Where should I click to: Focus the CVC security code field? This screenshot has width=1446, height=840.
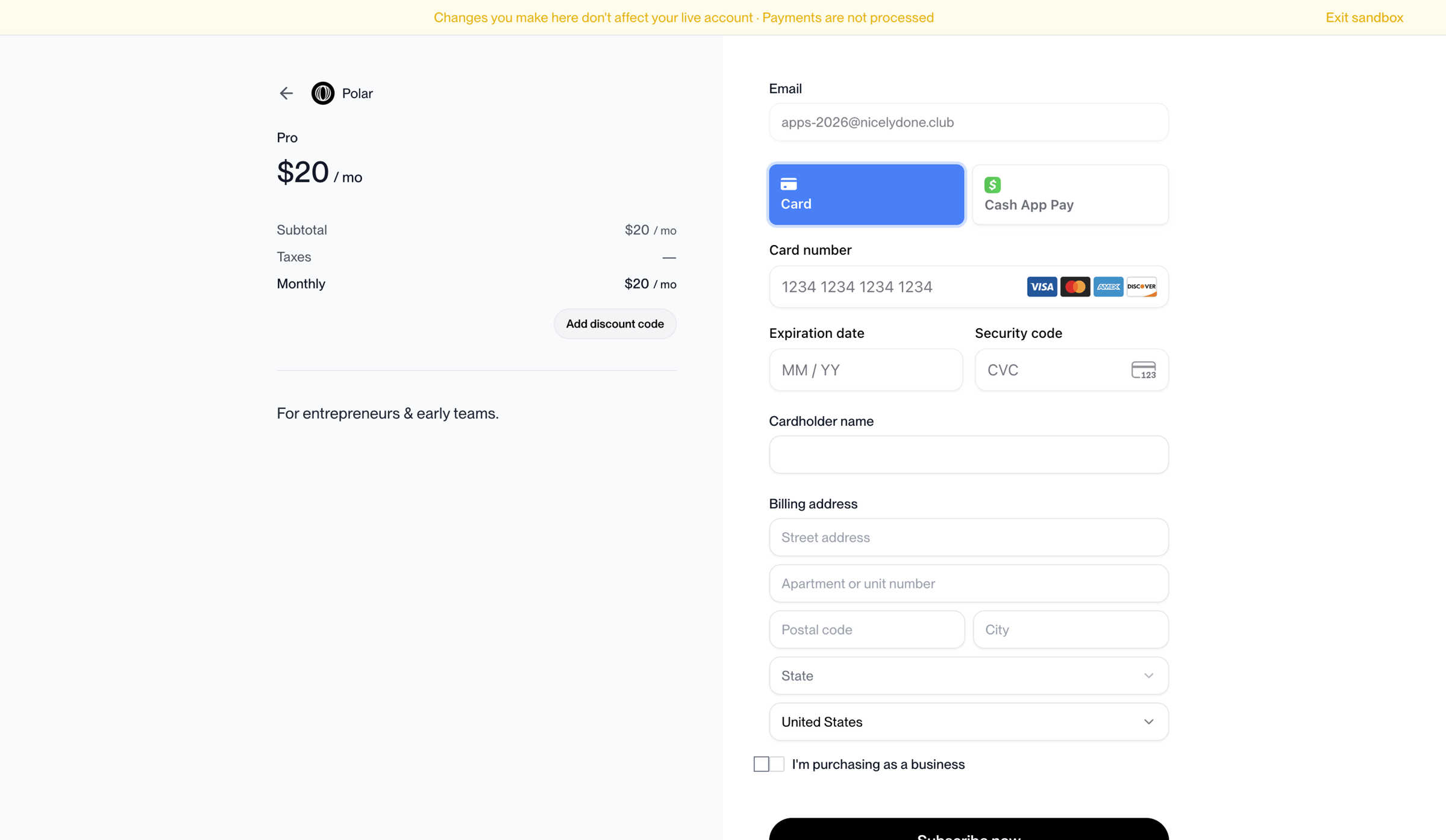coord(1071,370)
